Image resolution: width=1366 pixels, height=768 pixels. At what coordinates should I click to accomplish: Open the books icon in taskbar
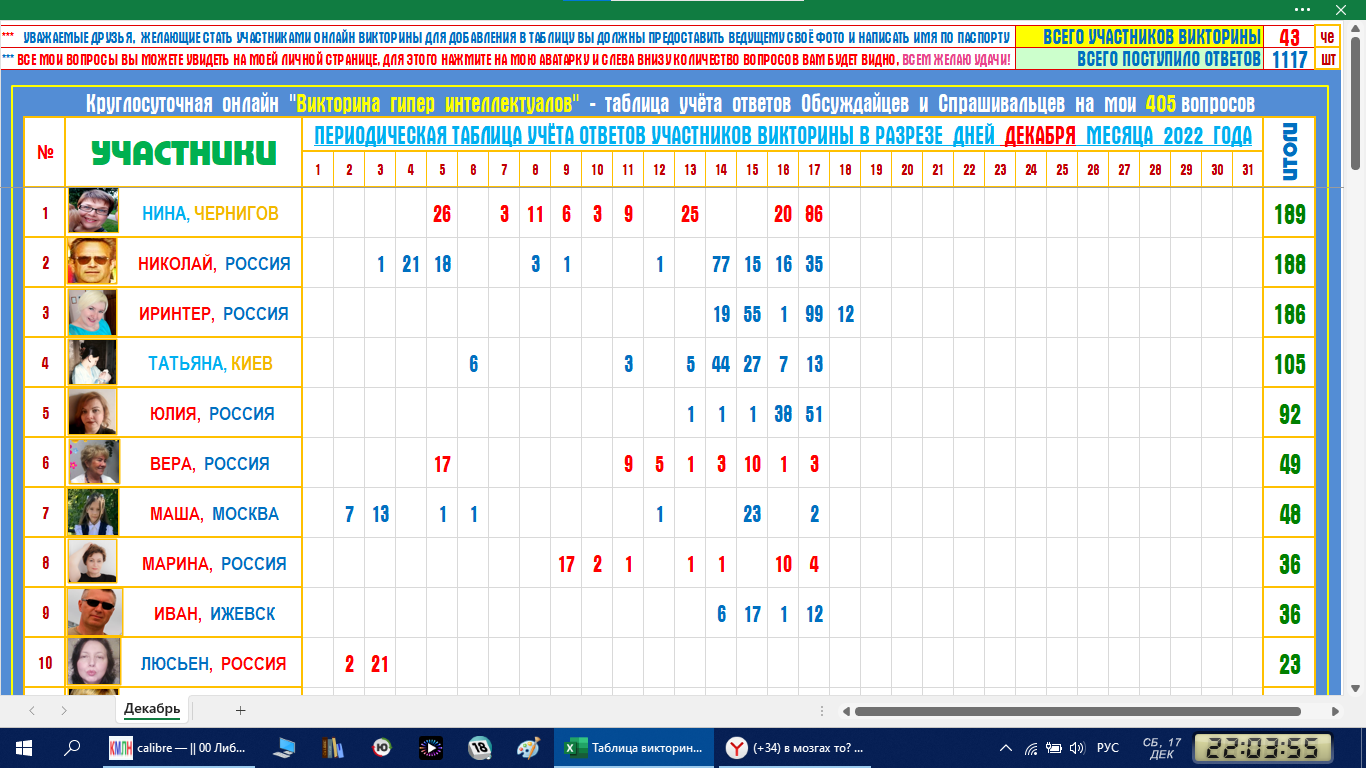[x=332, y=747]
